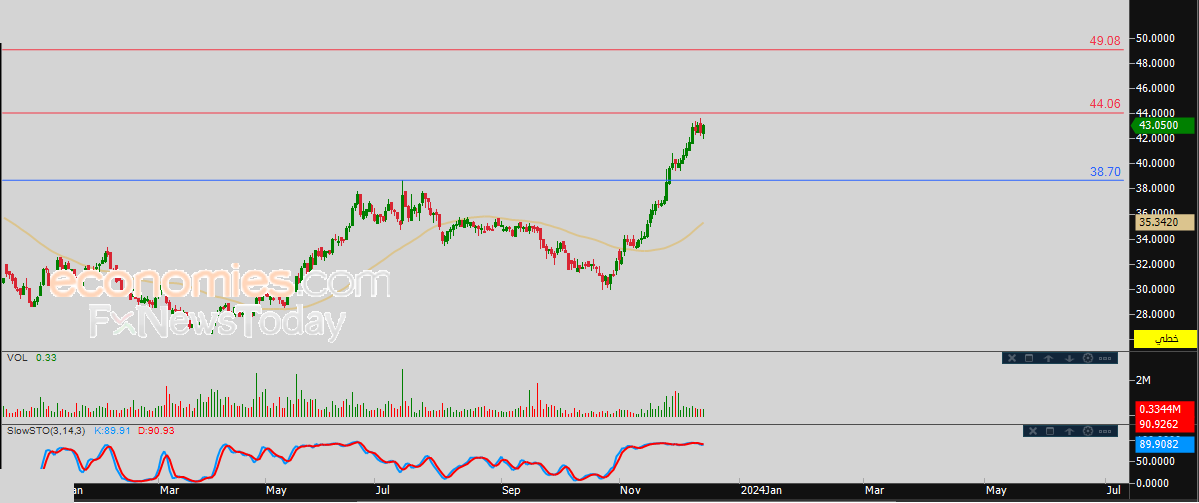
Task: Maximize the SlowSTO indicator panel
Action: pyautogui.click(x=1049, y=431)
